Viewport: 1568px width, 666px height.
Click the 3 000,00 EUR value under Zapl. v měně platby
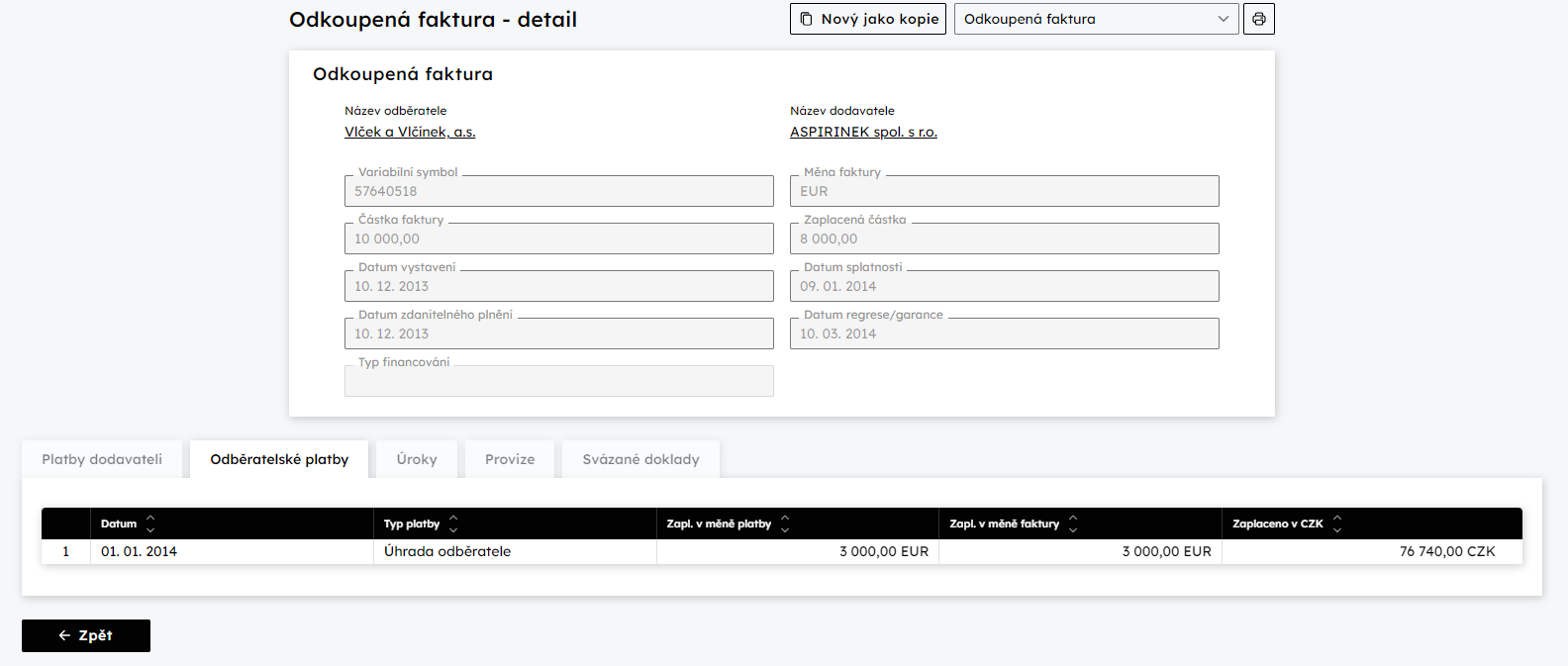click(x=884, y=551)
